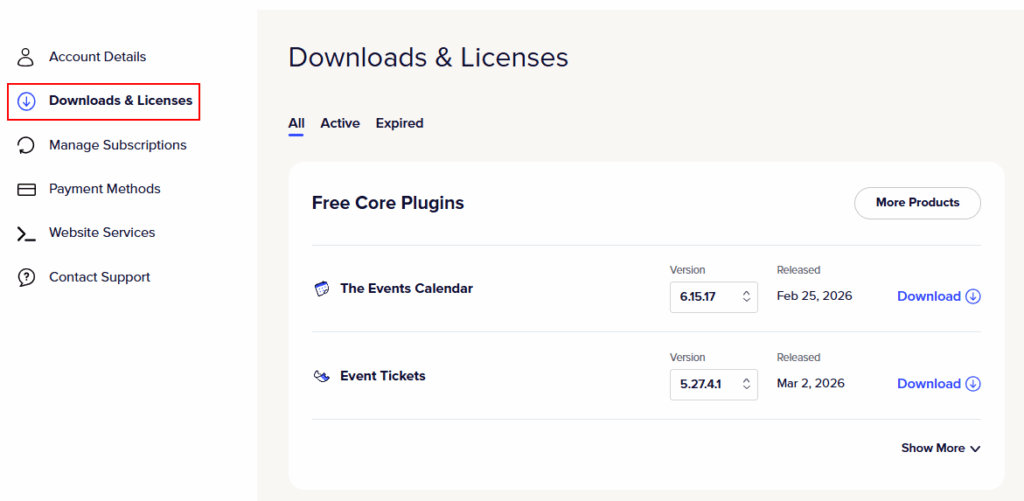1024x501 pixels.
Task: Click the Website Services terminal icon
Action: click(x=27, y=233)
